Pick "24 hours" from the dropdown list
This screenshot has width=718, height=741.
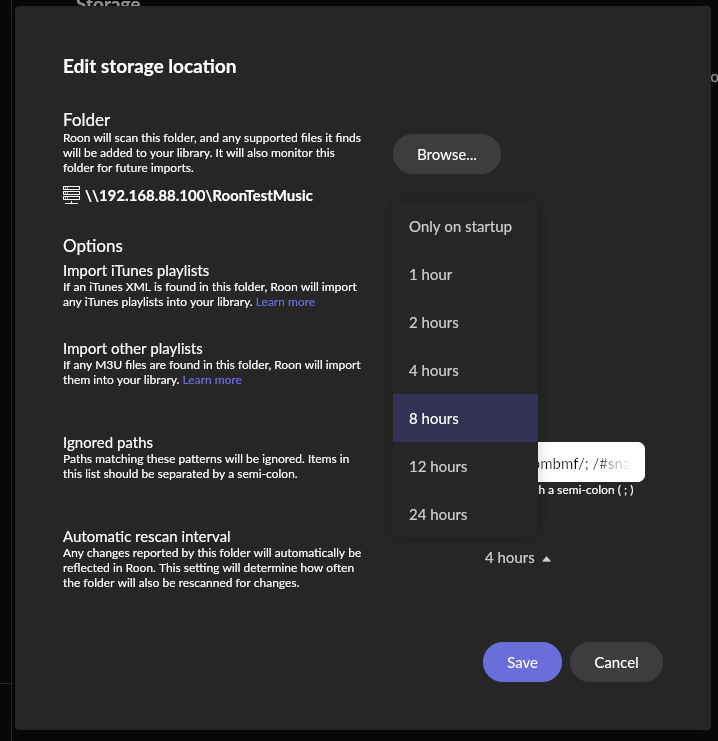pos(438,515)
